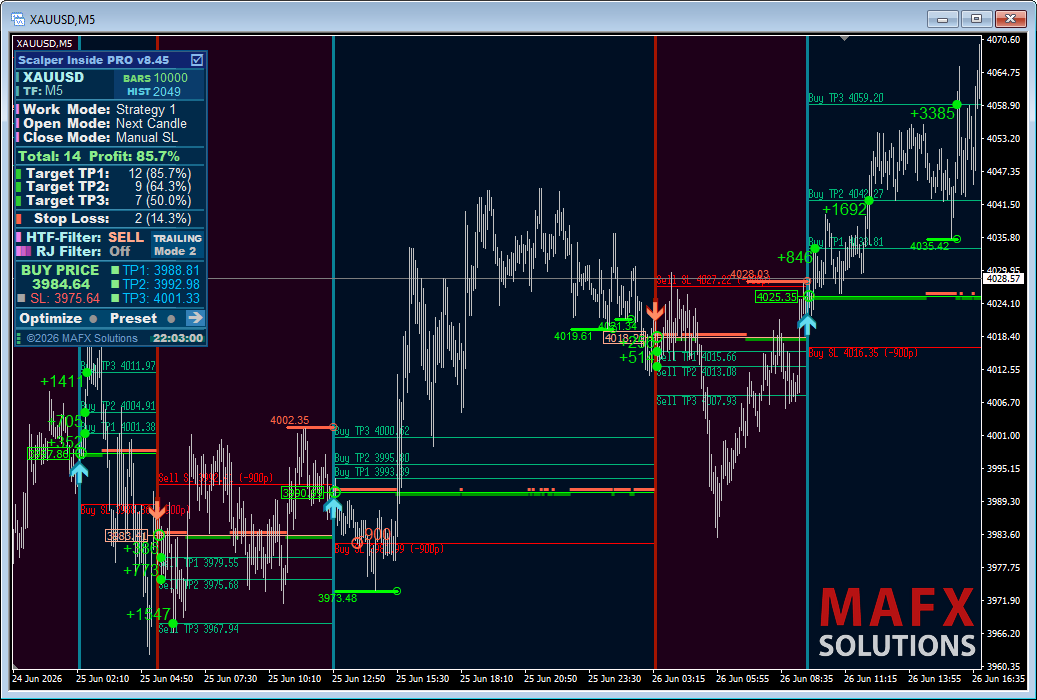1037x700 pixels.
Task: Click the chart shift triangle at top
Action: pyautogui.click(x=845, y=39)
